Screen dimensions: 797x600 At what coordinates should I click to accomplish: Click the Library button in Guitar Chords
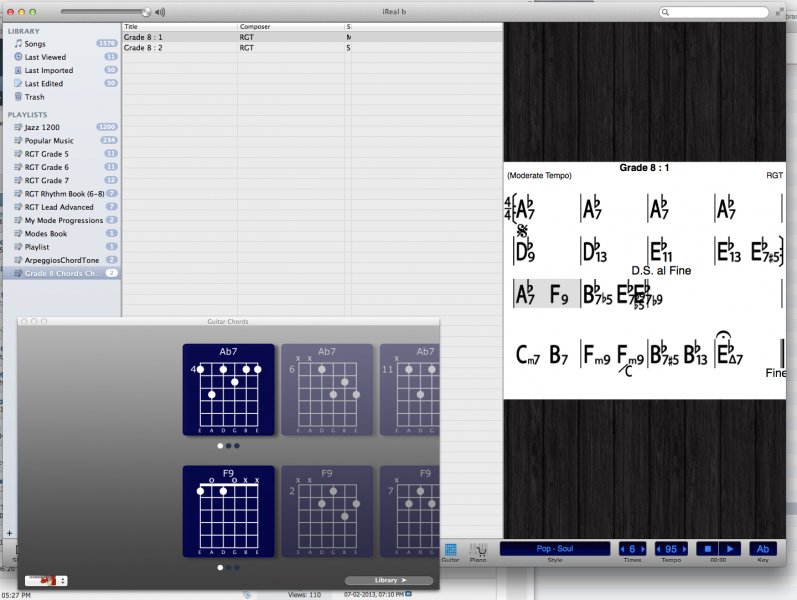pos(389,580)
